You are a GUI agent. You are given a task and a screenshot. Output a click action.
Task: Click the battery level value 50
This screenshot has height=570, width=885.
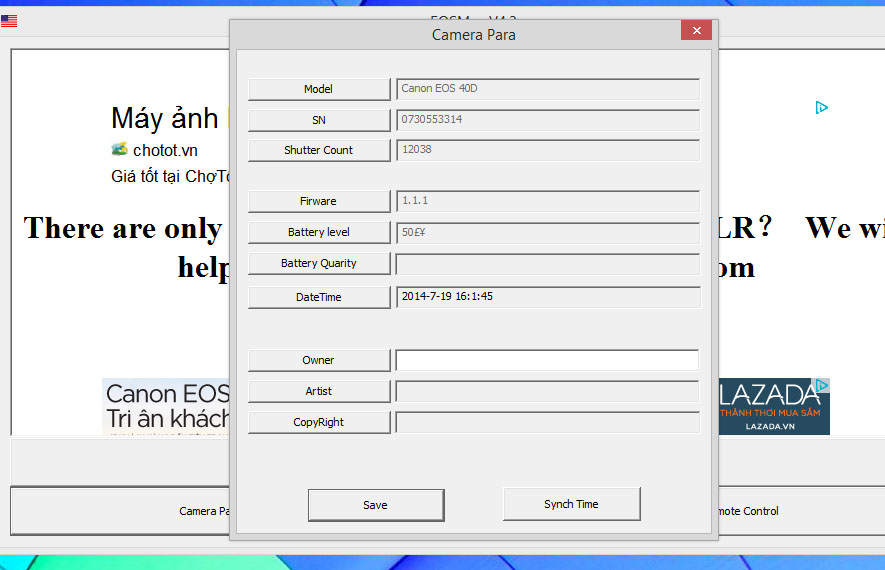coord(547,232)
